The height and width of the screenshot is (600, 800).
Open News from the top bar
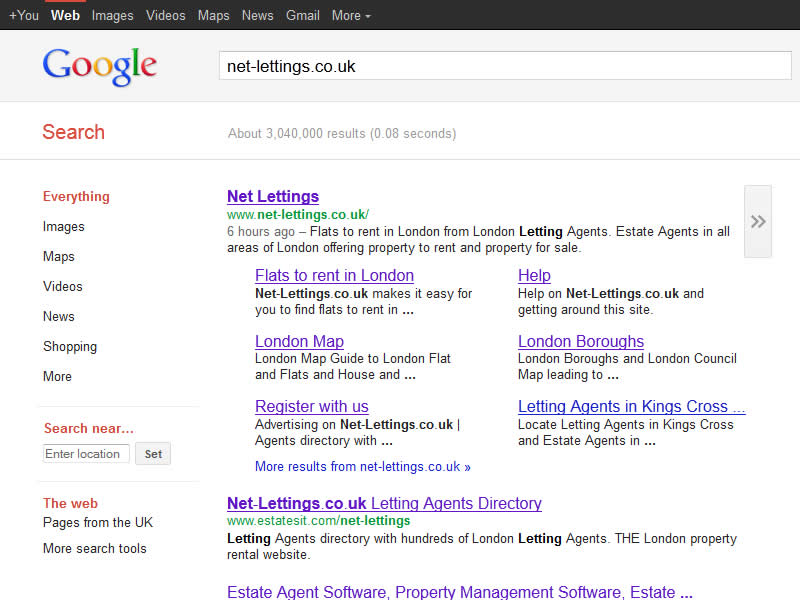point(257,16)
